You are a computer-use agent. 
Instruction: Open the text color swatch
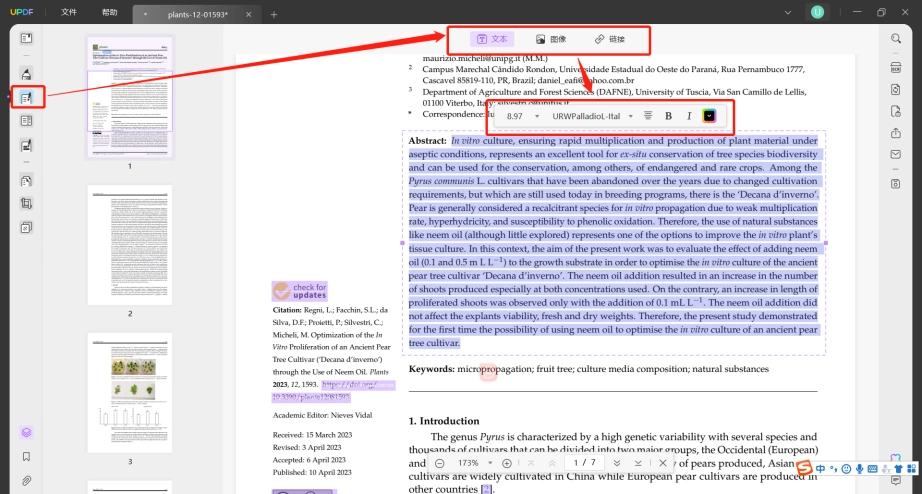[709, 116]
